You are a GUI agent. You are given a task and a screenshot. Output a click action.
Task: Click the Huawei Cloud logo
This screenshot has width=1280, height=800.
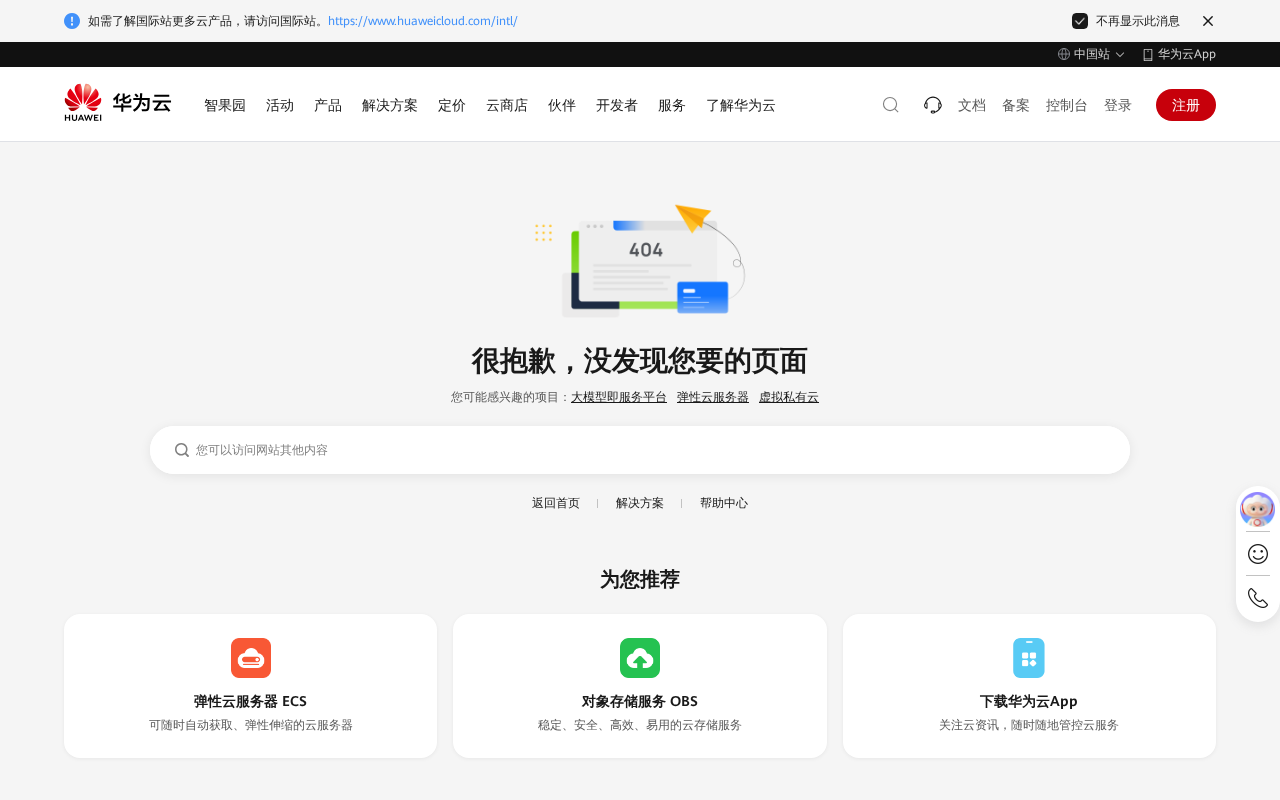pyautogui.click(x=117, y=103)
